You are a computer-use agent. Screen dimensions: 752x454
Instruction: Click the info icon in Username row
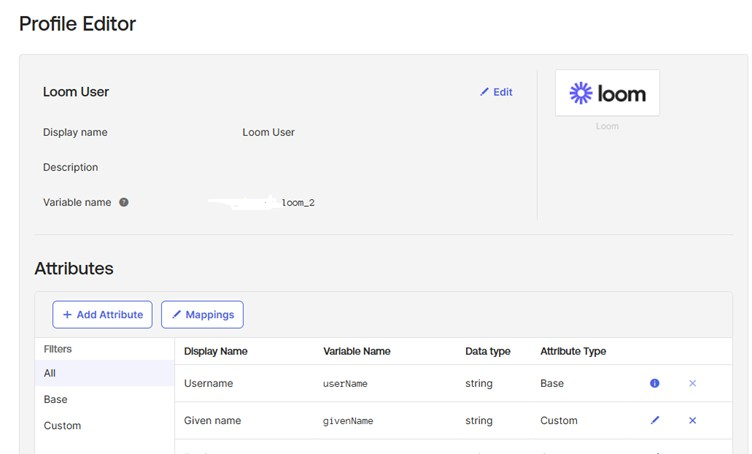click(x=655, y=383)
